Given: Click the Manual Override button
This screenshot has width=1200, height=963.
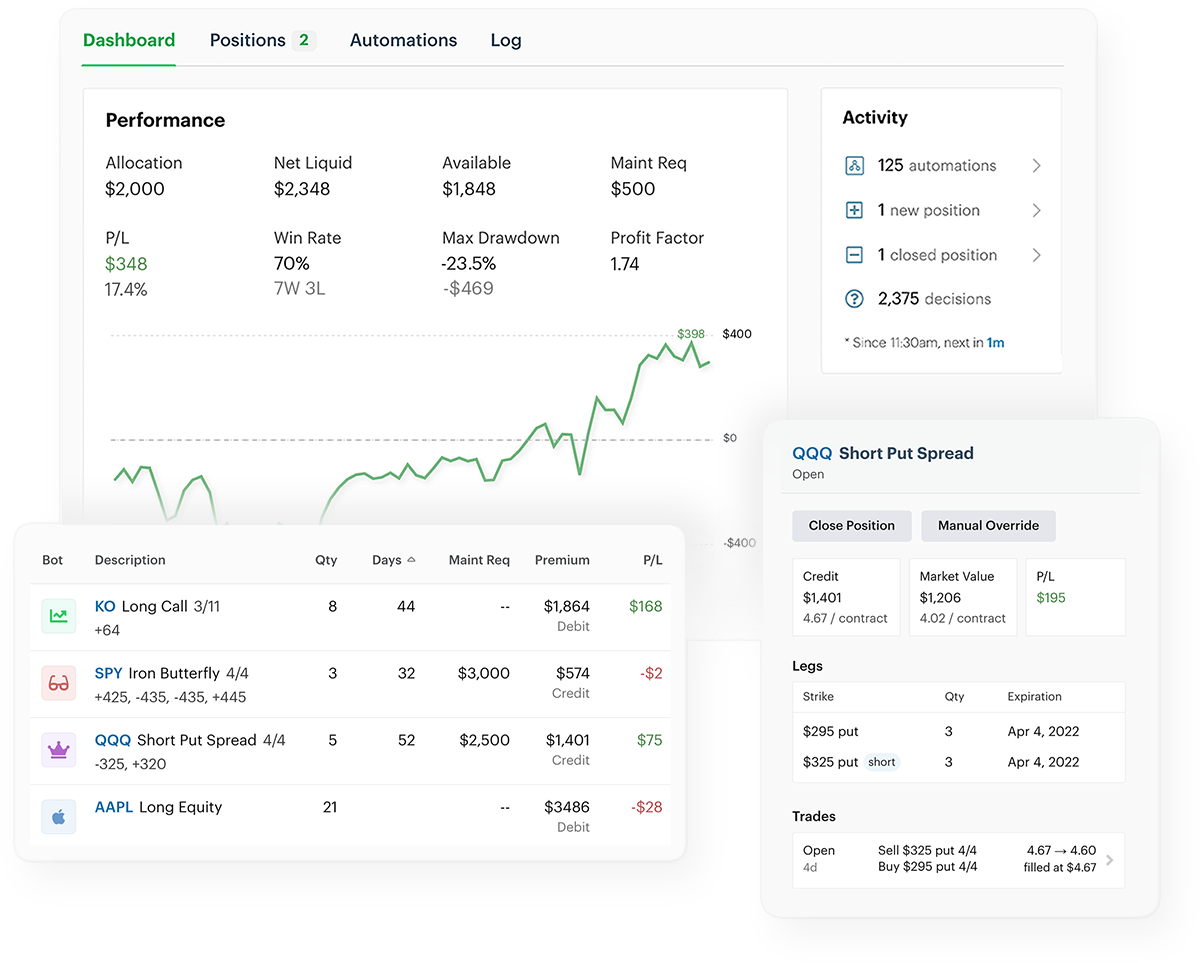Looking at the screenshot, I should tap(988, 526).
